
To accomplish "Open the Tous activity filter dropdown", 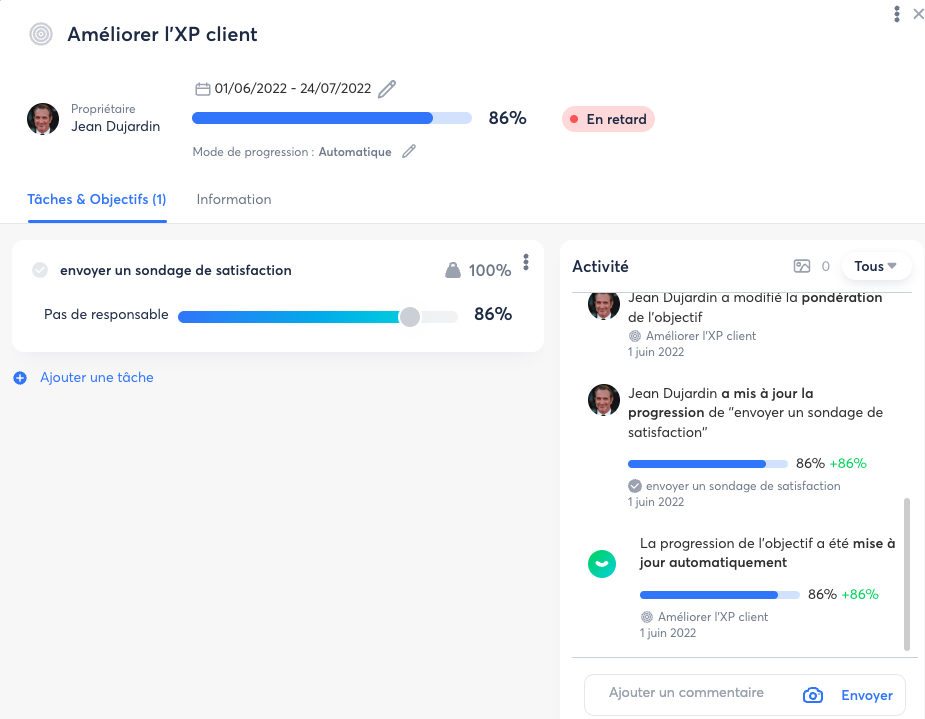I will [876, 266].
